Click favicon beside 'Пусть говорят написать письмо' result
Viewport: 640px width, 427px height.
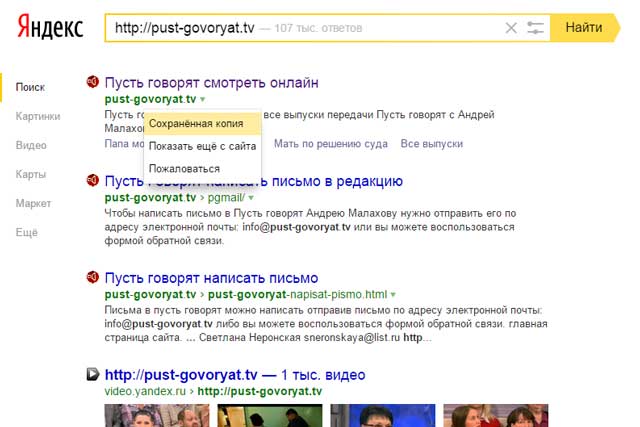tap(92, 277)
